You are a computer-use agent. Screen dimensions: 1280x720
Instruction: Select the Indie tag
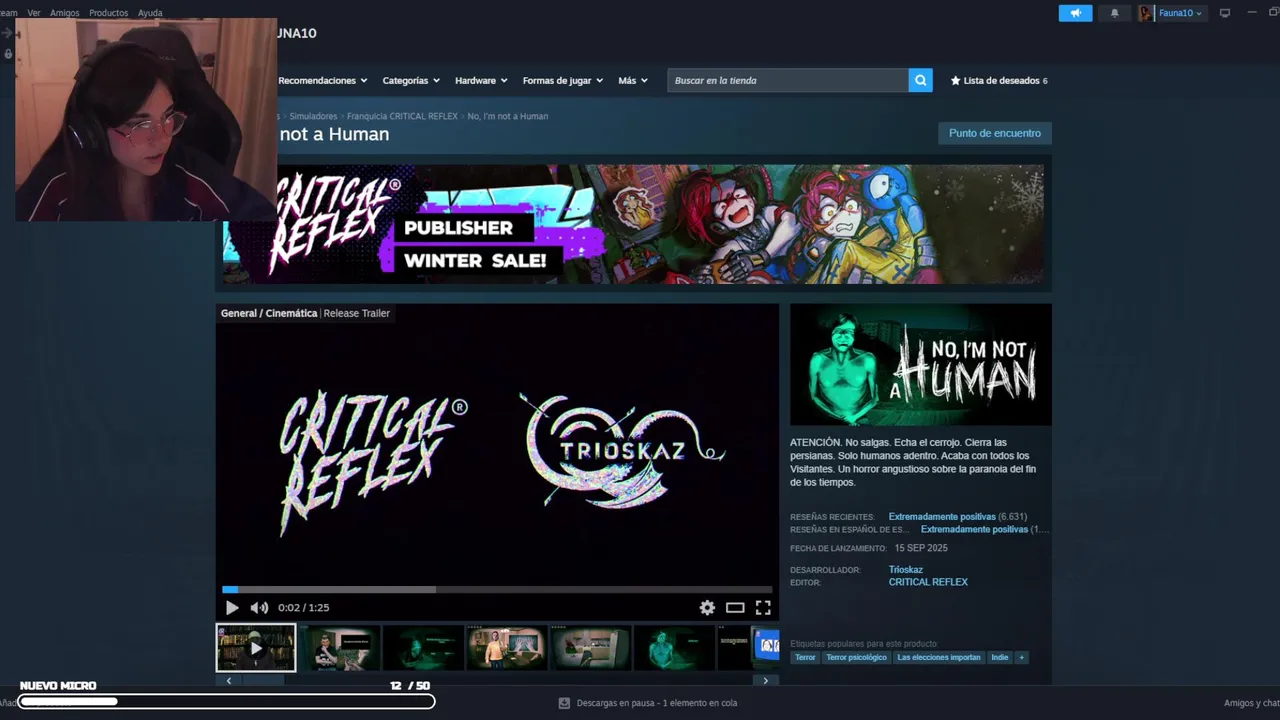pos(999,657)
